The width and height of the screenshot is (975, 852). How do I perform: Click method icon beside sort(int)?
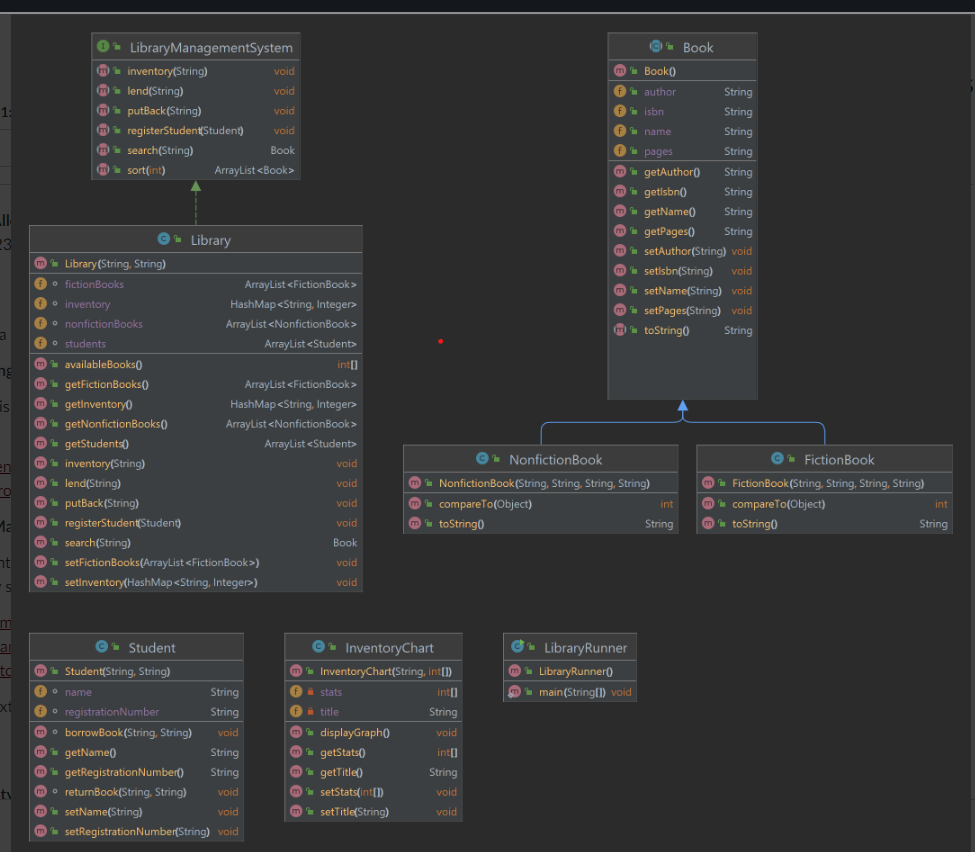(x=103, y=170)
